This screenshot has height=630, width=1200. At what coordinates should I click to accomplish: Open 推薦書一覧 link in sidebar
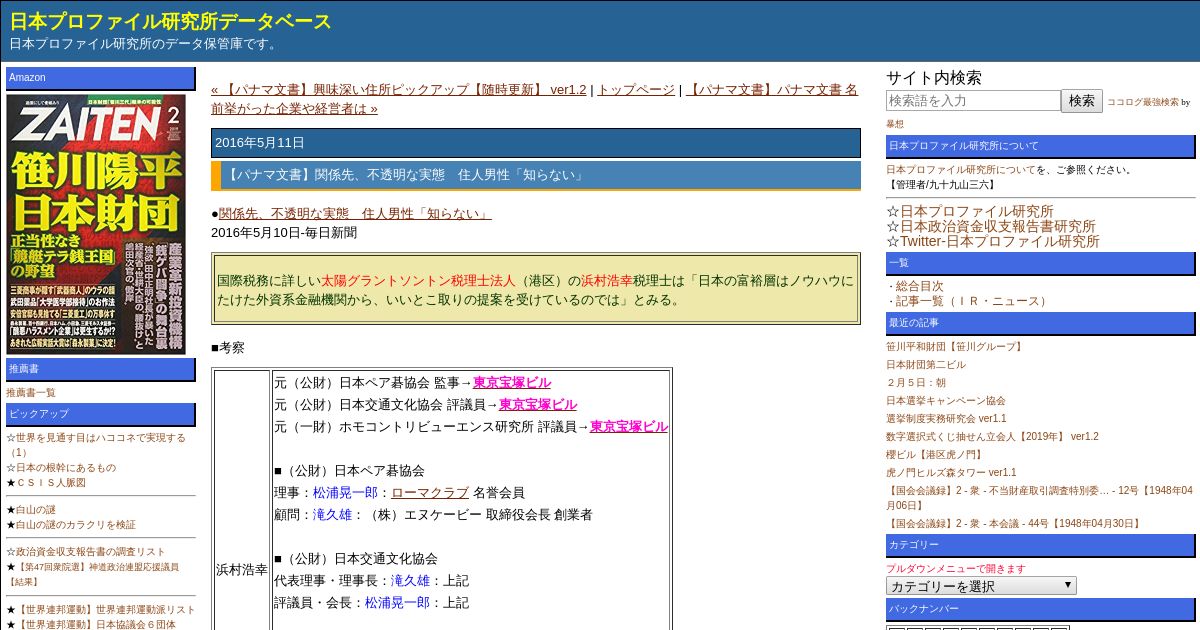(31, 392)
